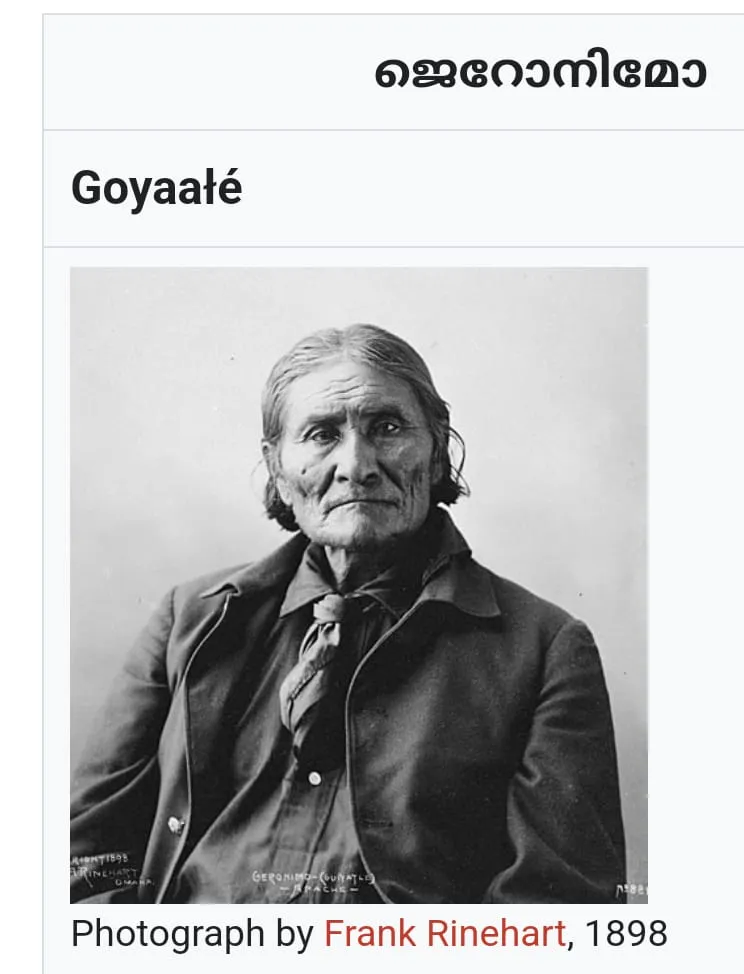Click the 'Geronimo Apache' inscription on photo
744x974 pixels.
(x=313, y=881)
